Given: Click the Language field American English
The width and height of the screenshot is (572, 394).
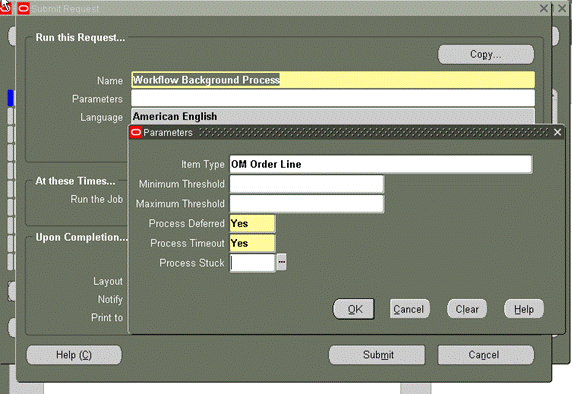Looking at the screenshot, I should (333, 116).
